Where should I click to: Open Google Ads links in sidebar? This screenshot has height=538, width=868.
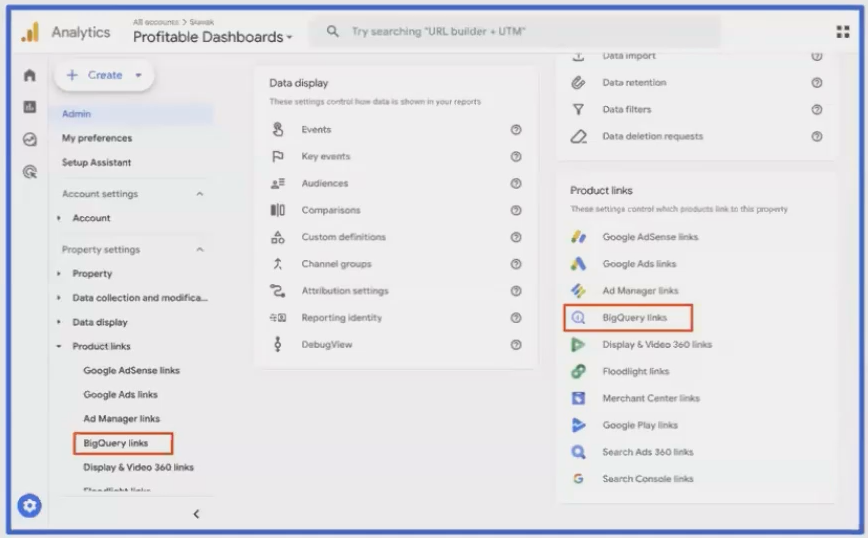pos(120,395)
